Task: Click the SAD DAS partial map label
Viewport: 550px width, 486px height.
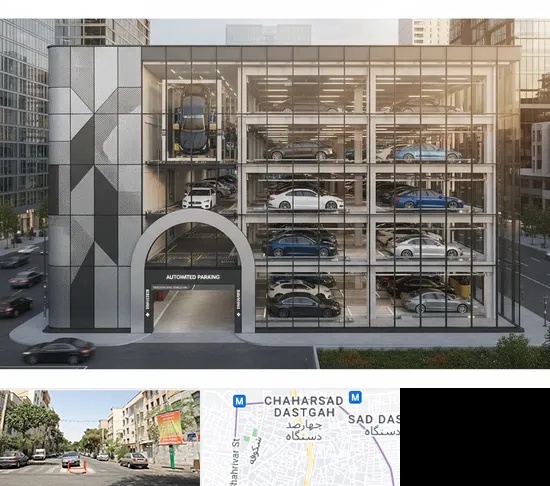Action: tap(374, 419)
